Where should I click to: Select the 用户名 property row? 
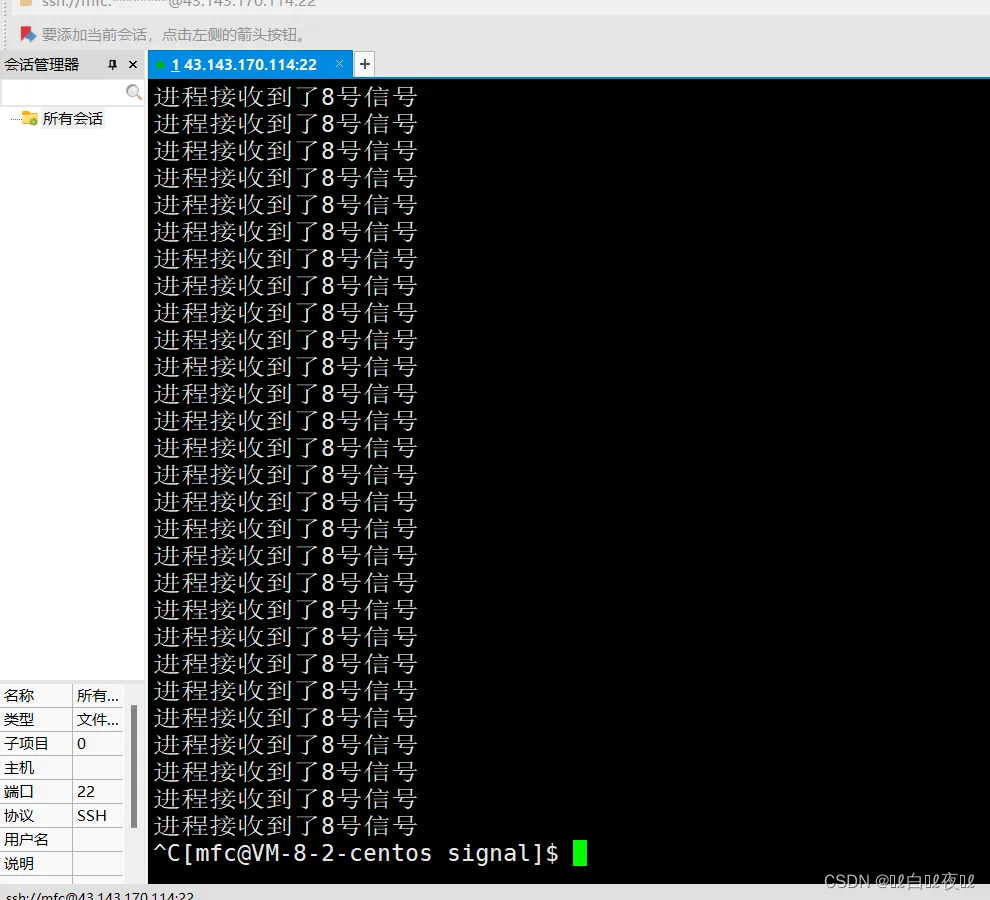point(62,839)
